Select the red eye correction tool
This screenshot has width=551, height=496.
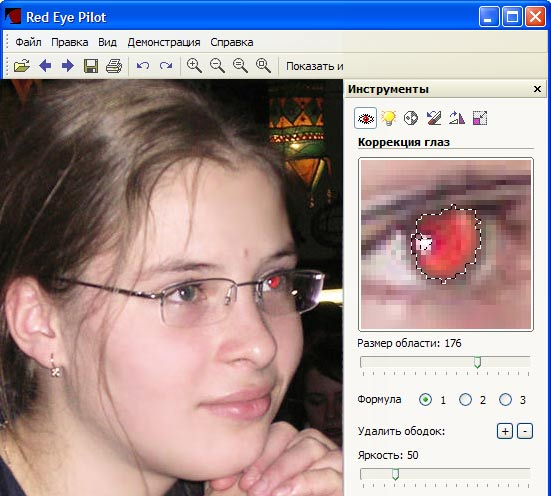click(365, 118)
